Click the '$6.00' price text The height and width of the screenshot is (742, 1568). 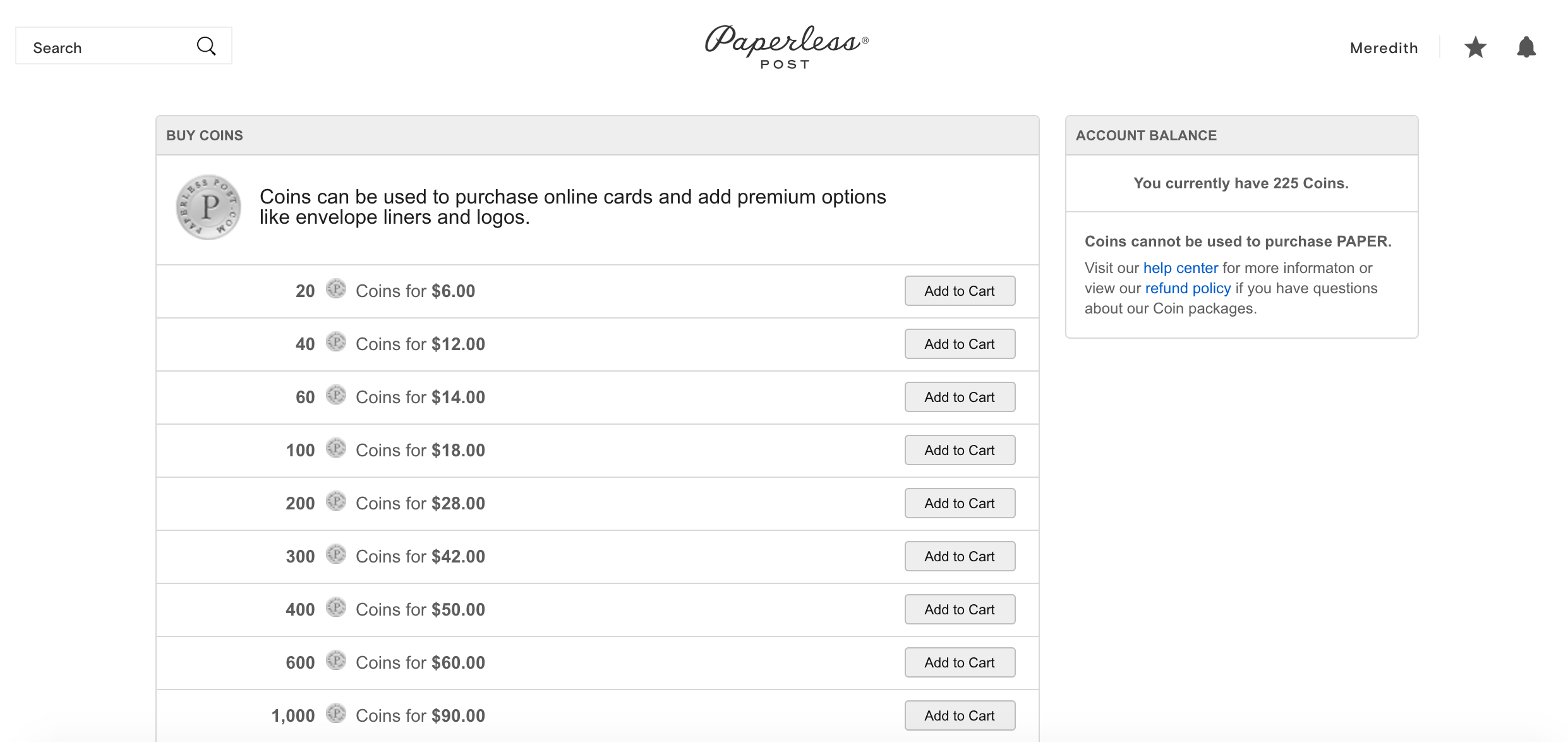pos(453,291)
